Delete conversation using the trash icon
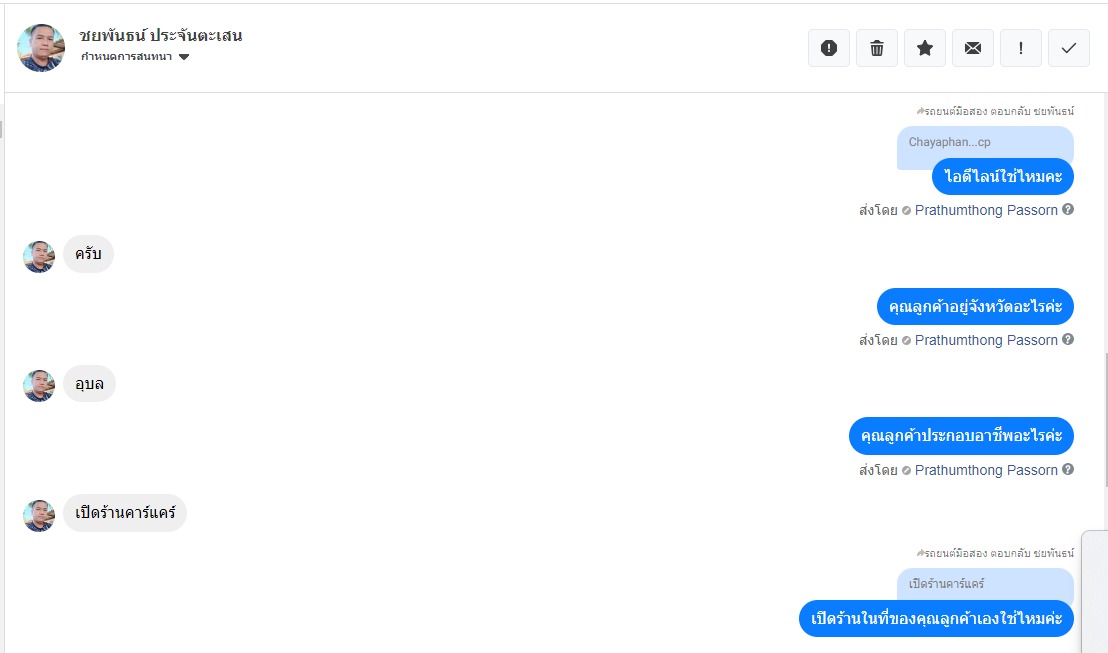Viewport: 1108px width, 653px height. pyautogui.click(x=877, y=48)
